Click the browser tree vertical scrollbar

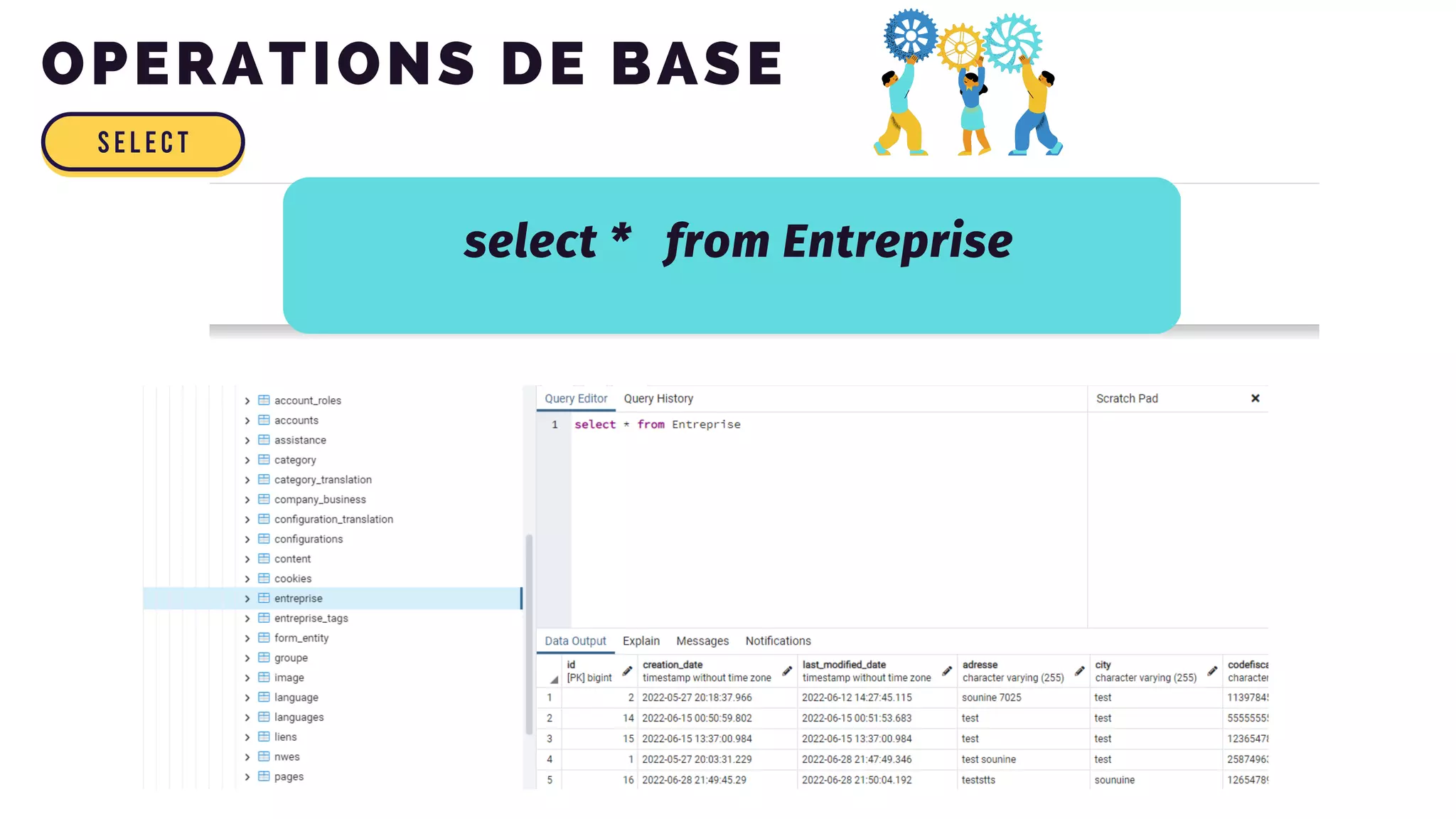[x=529, y=633]
